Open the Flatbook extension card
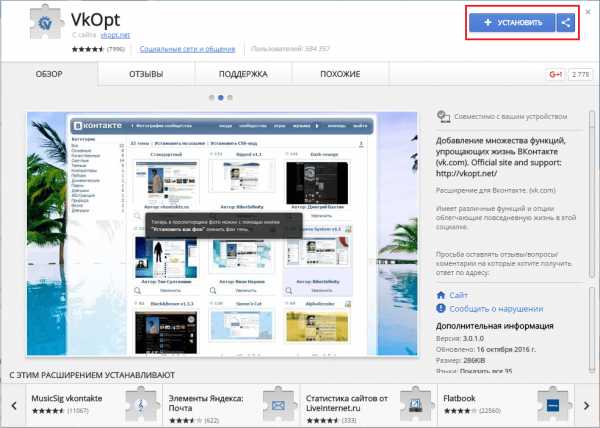The width and height of the screenshot is (600, 428). (x=506, y=405)
